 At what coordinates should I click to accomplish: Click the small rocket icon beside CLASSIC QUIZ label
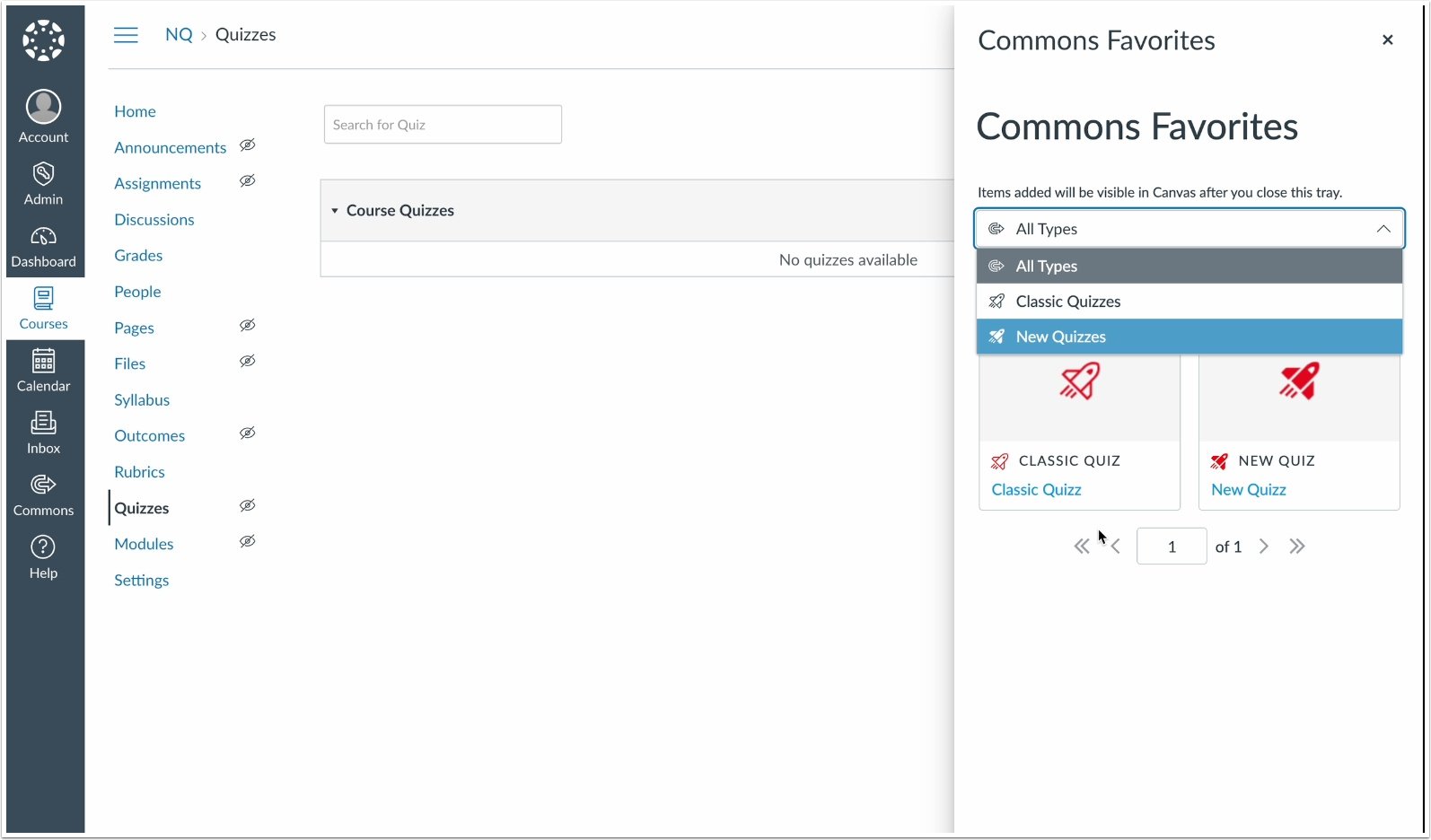[x=999, y=461]
